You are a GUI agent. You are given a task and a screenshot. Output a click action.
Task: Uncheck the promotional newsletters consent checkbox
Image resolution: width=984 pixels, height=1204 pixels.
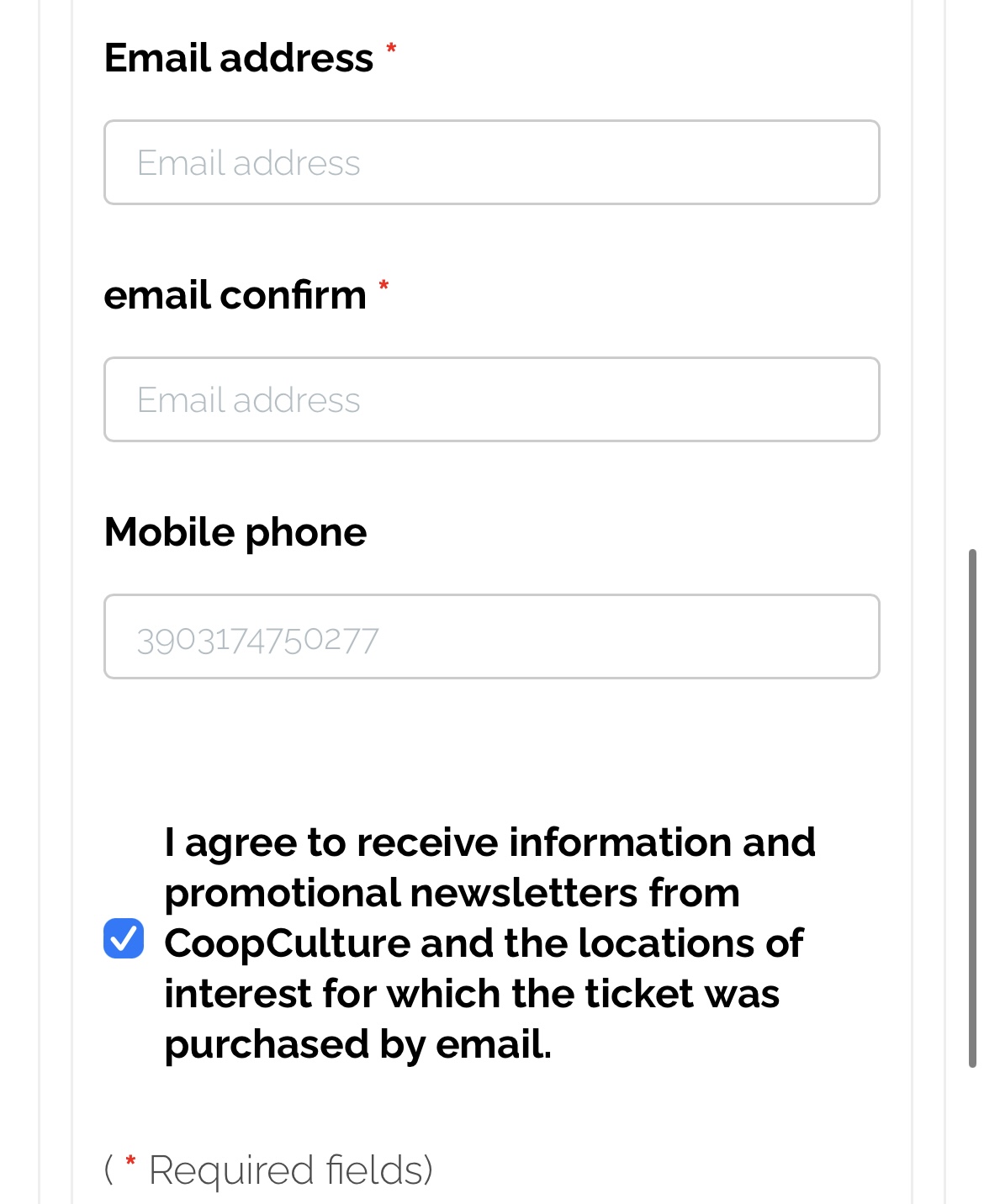click(x=124, y=938)
